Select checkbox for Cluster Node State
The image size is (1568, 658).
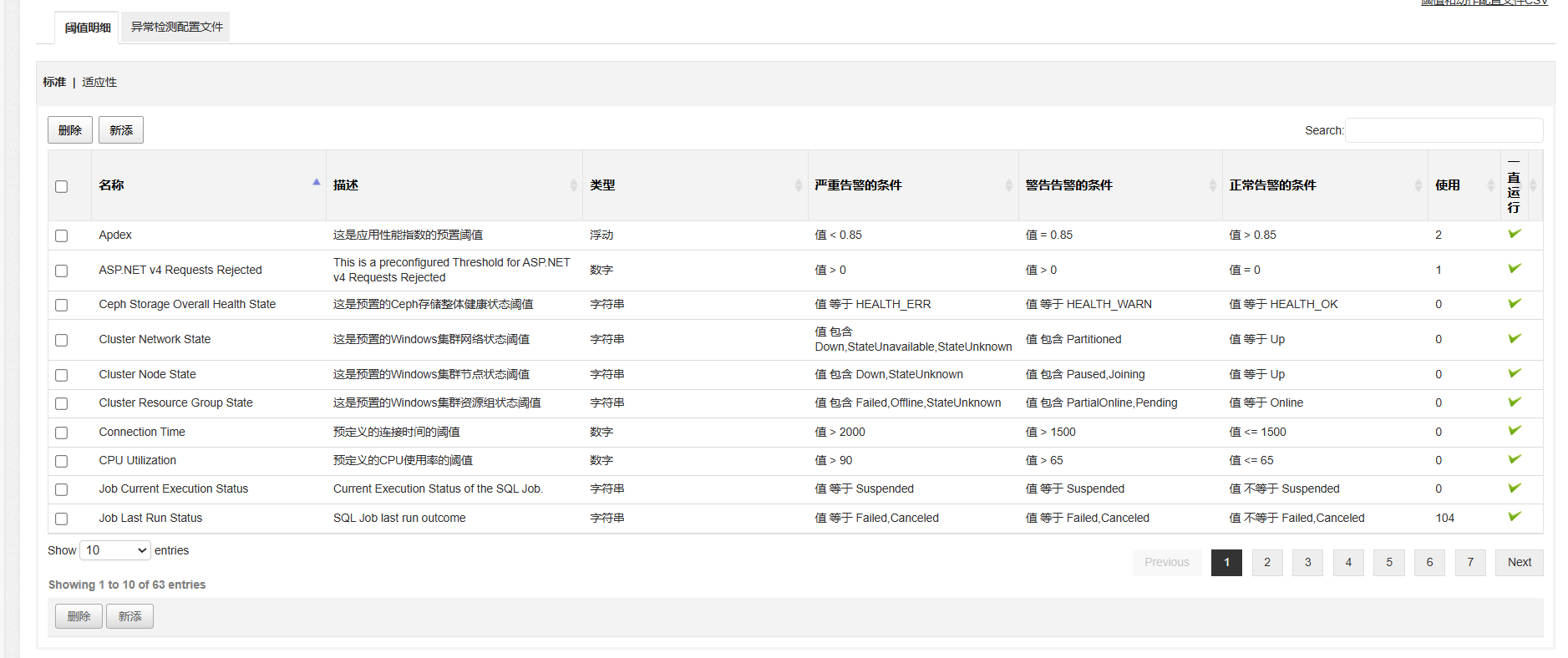(x=62, y=375)
